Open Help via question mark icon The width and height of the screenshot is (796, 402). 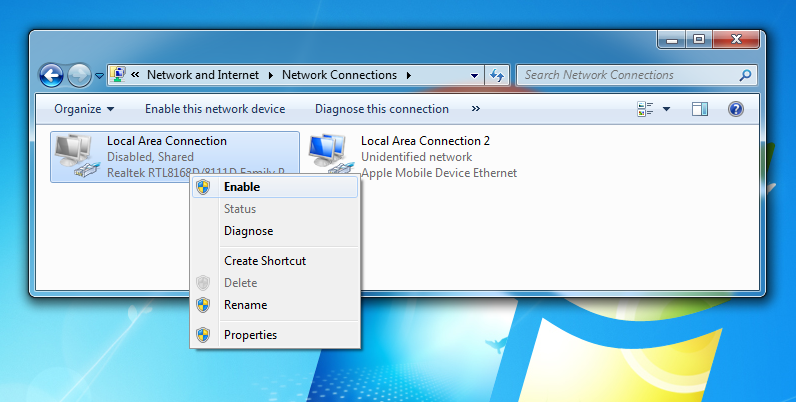(x=736, y=109)
